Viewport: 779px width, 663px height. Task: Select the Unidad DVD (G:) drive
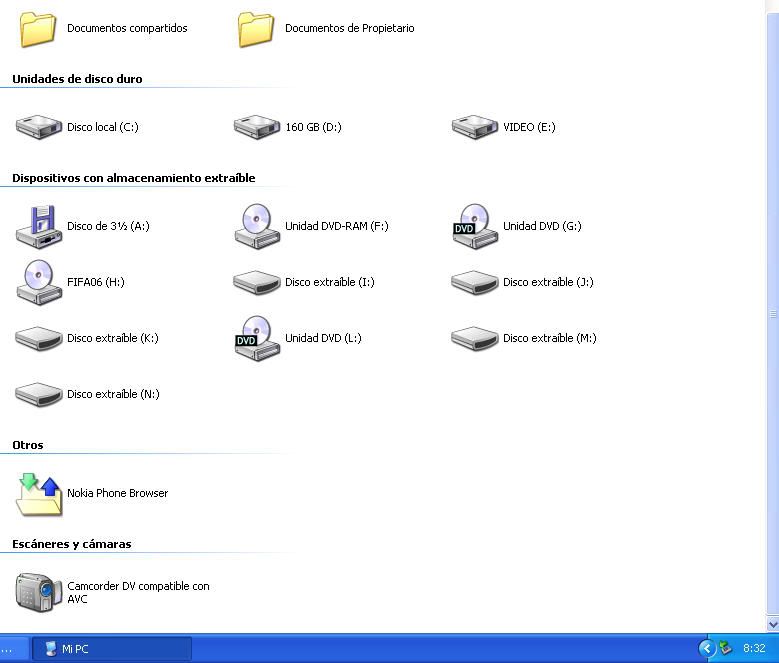tap(475, 226)
